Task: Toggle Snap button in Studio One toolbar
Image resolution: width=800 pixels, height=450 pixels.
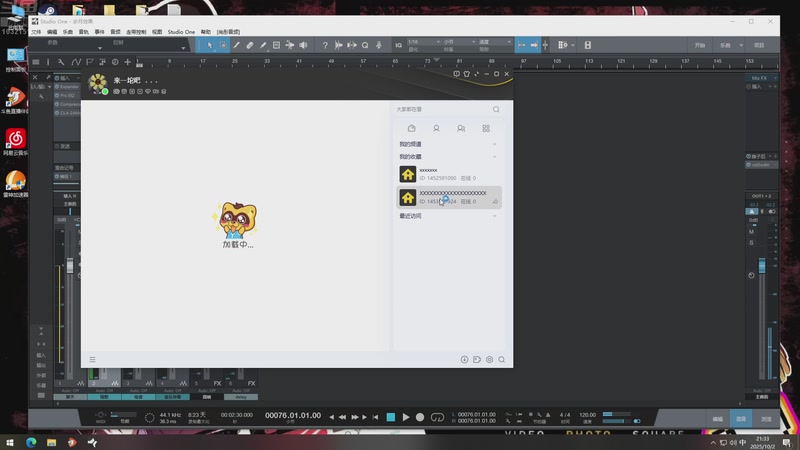Action: tap(521, 45)
